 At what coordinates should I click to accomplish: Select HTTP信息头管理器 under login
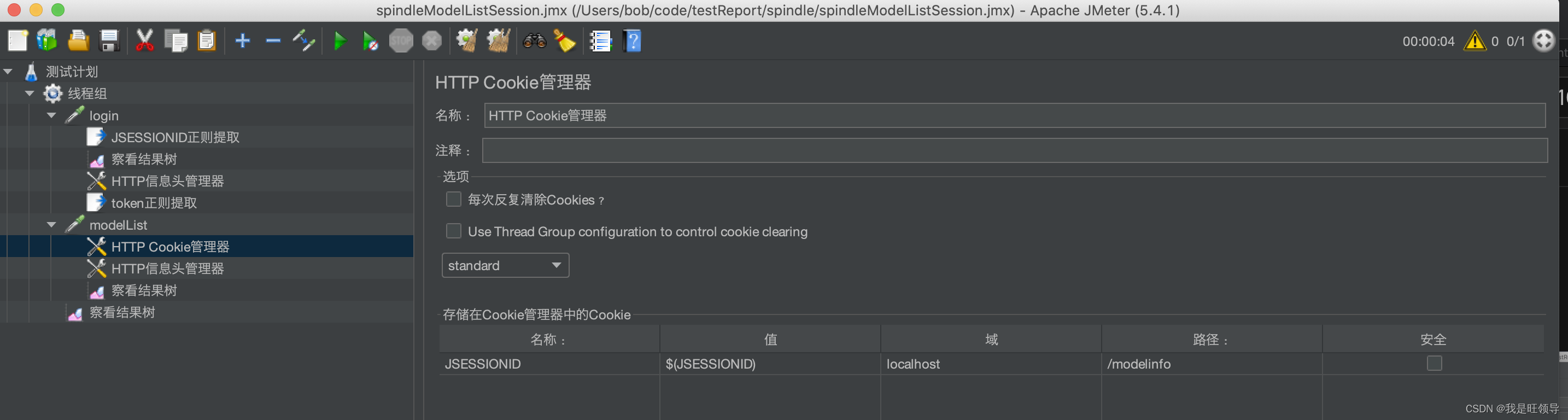[167, 182]
